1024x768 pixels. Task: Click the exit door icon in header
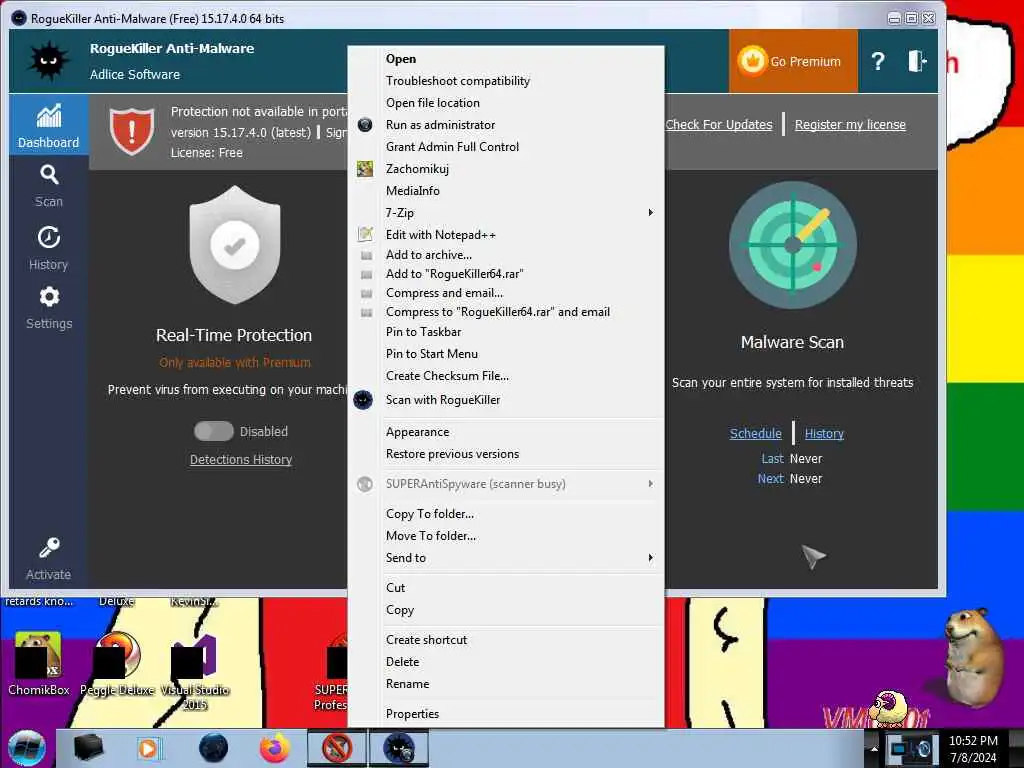pyautogui.click(x=917, y=61)
